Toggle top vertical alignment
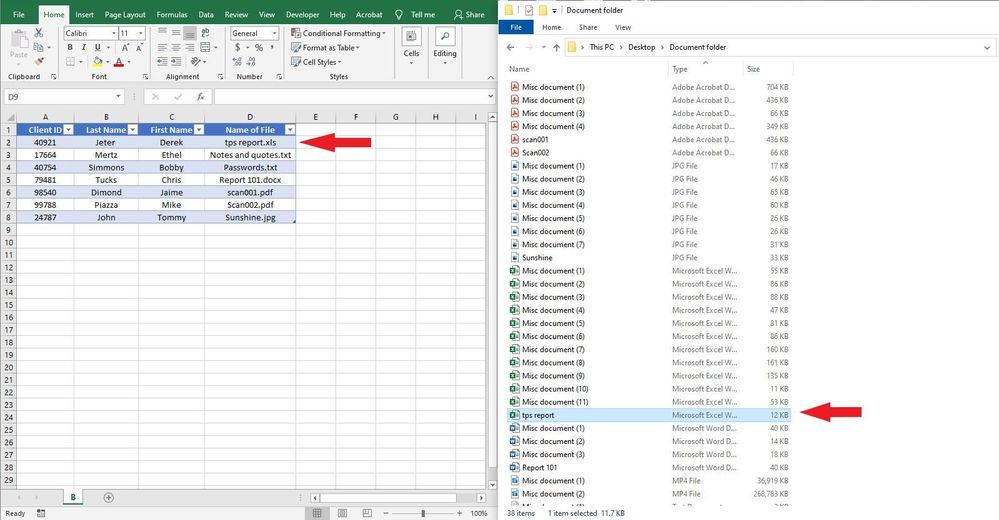This screenshot has width=999, height=520. click(162, 32)
